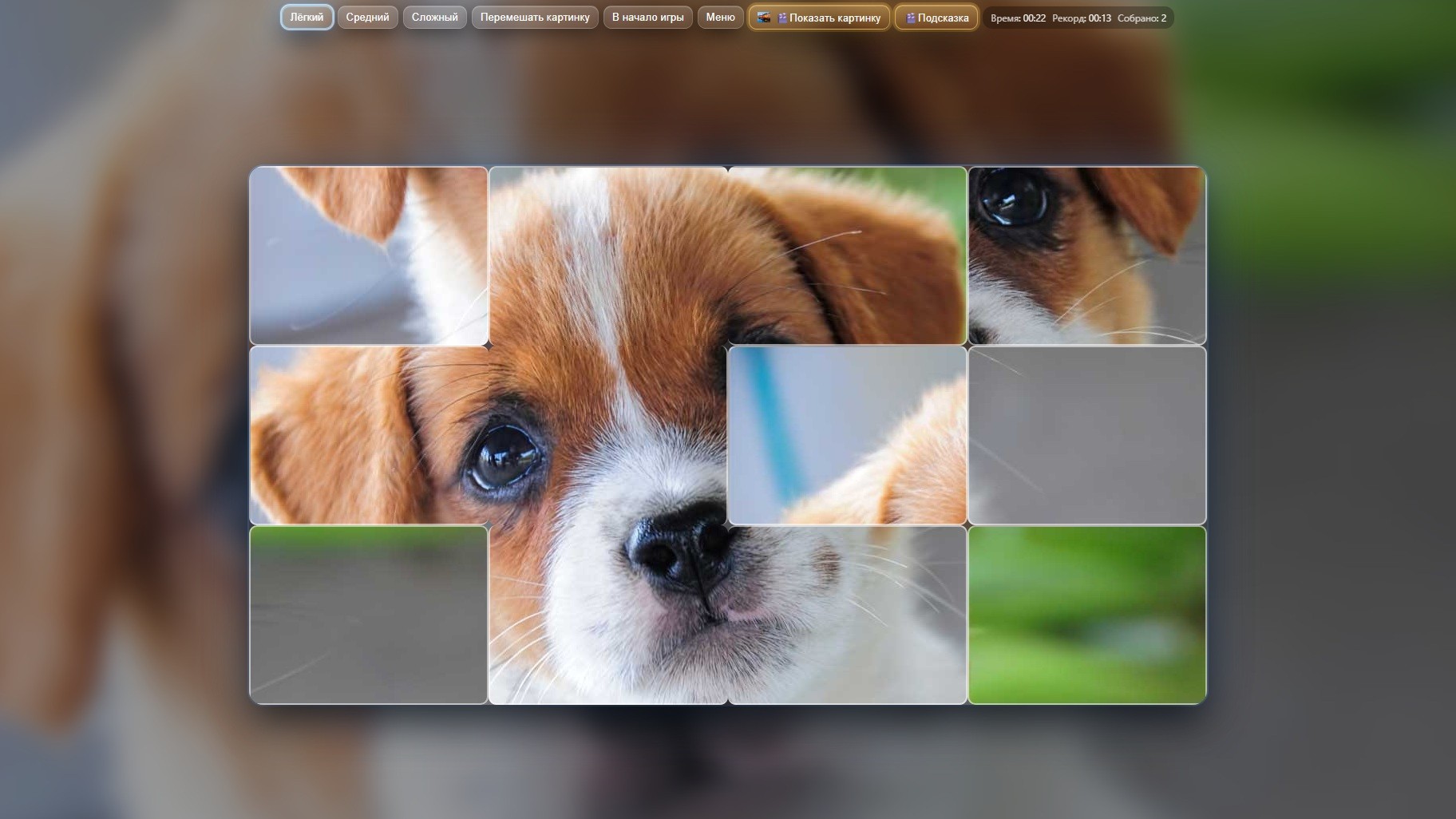This screenshot has height=819, width=1456.
Task: Click the «Собрано: 2» counter
Action: tap(1141, 17)
